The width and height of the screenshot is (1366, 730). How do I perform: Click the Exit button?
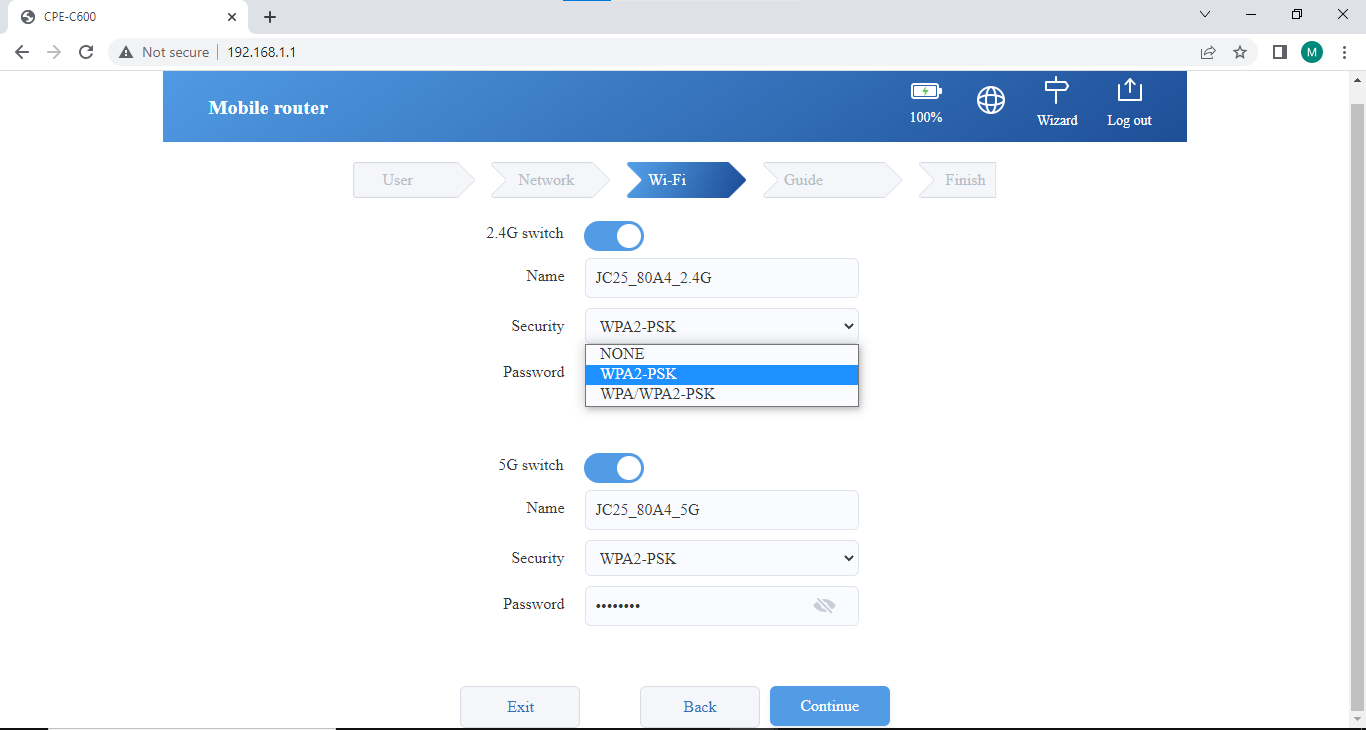(x=520, y=706)
